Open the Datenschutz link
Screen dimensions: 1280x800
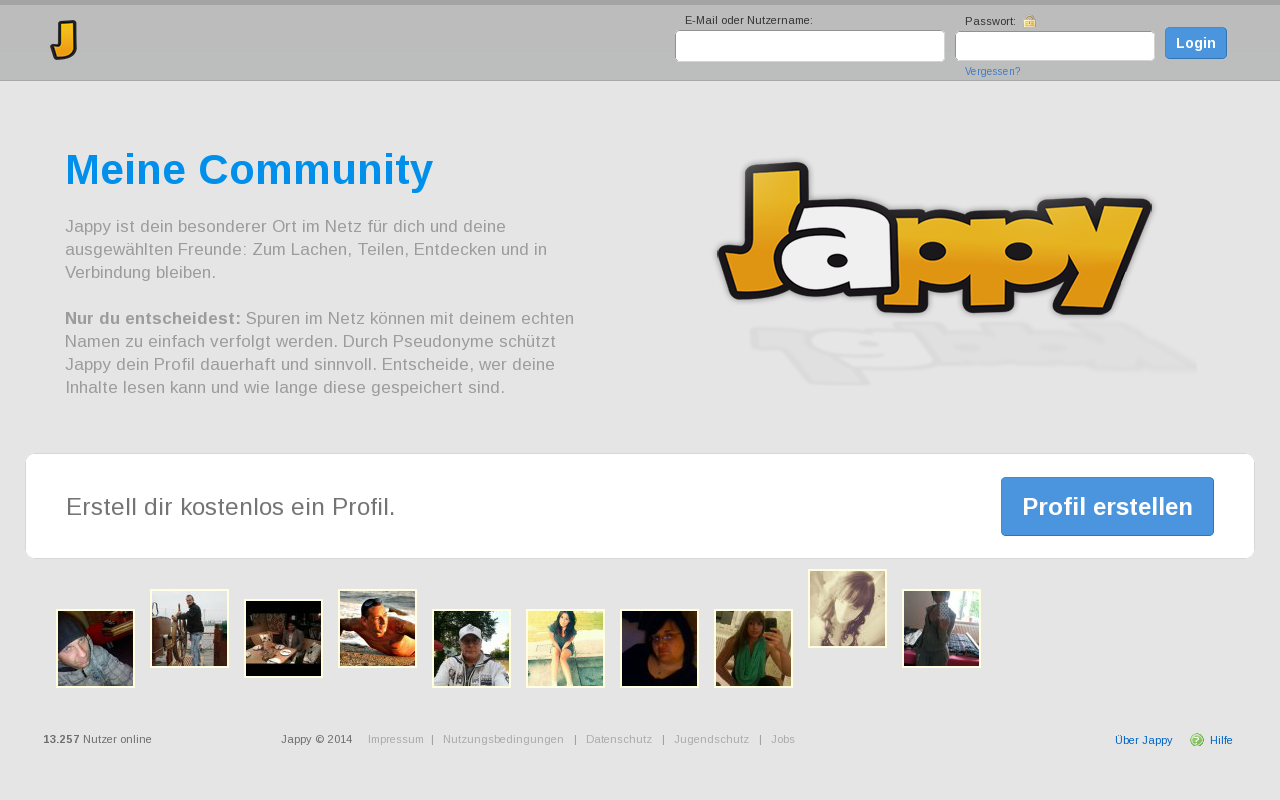click(x=619, y=740)
